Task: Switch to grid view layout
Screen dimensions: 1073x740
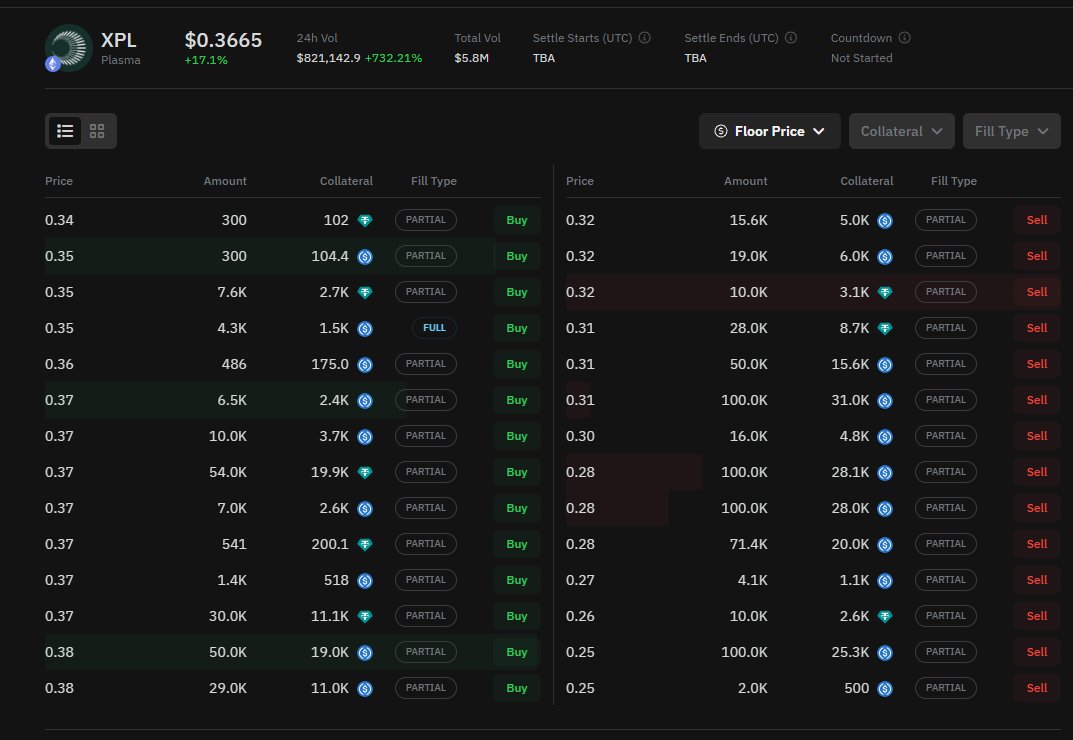Action: (x=97, y=131)
